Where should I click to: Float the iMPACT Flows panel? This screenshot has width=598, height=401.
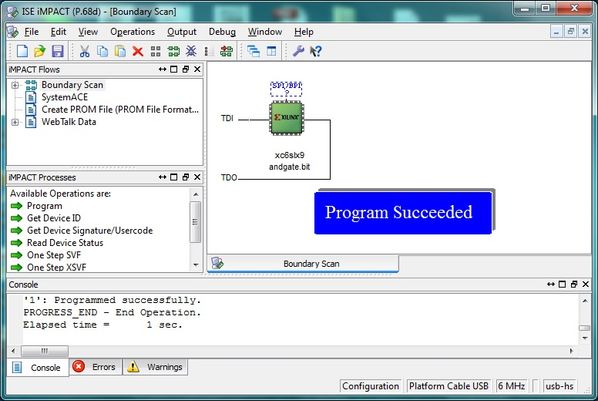185,69
